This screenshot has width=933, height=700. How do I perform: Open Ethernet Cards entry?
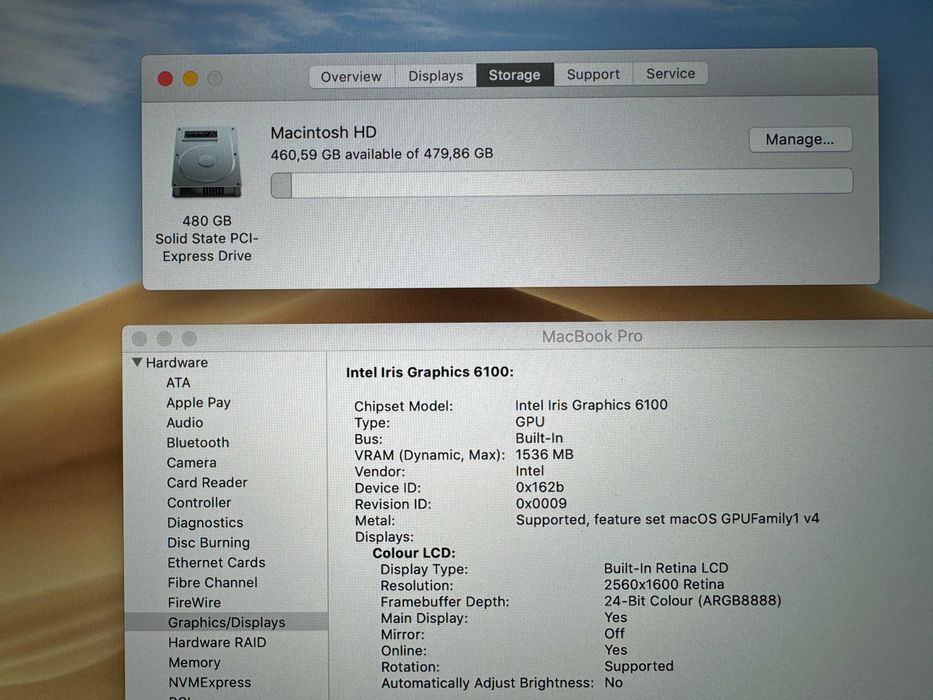coord(217,562)
